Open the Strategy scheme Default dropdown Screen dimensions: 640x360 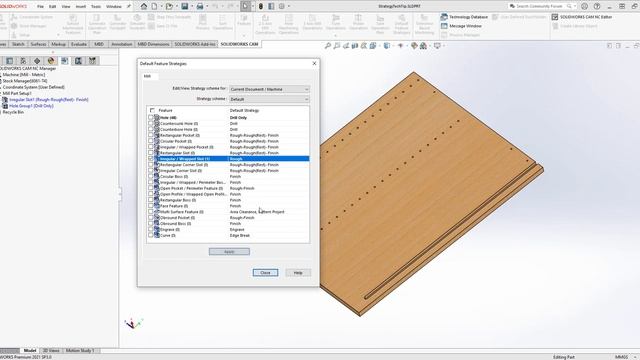(x=269, y=99)
